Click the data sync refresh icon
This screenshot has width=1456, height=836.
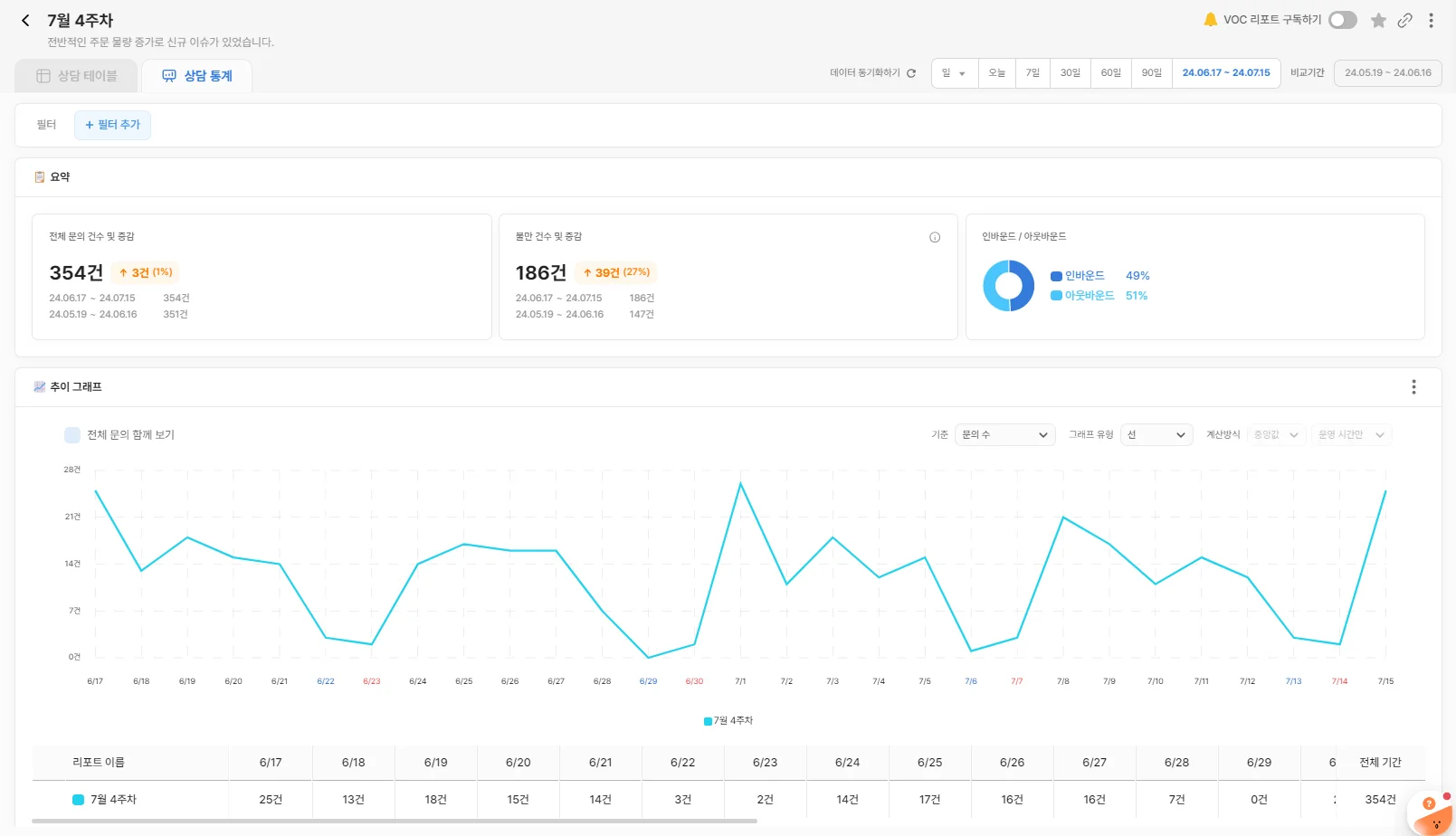point(911,73)
